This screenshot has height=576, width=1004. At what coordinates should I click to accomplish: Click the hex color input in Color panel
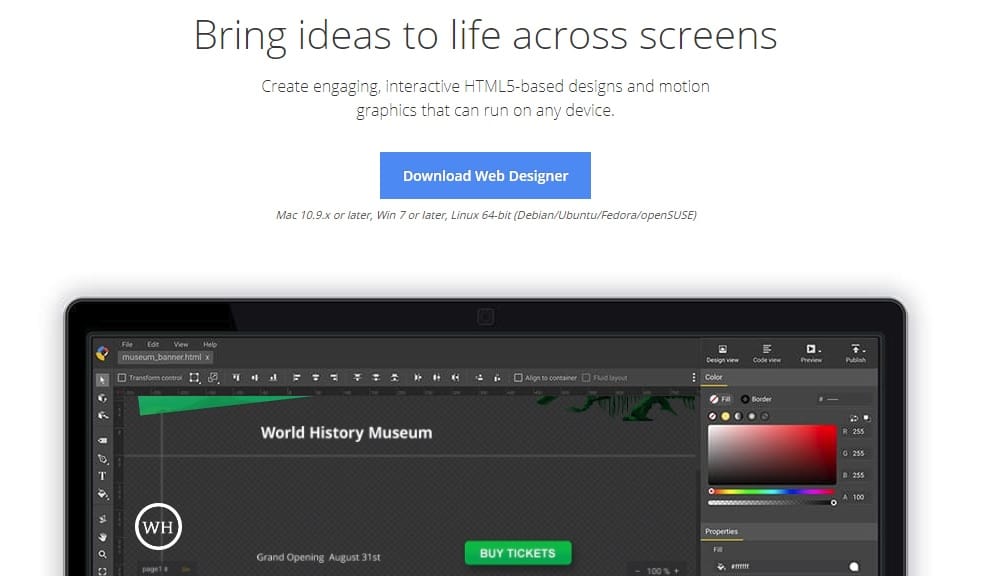(844, 399)
